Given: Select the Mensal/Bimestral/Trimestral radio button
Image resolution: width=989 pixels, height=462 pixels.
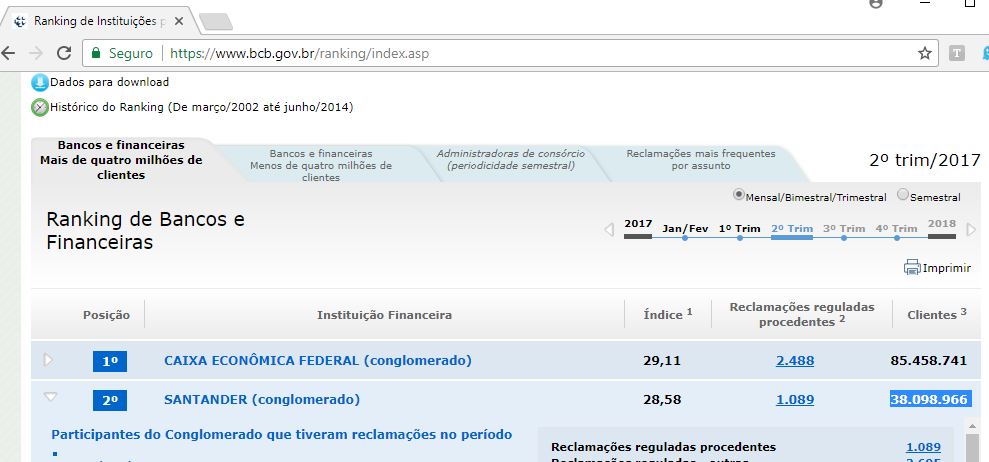Looking at the screenshot, I should 739,194.
